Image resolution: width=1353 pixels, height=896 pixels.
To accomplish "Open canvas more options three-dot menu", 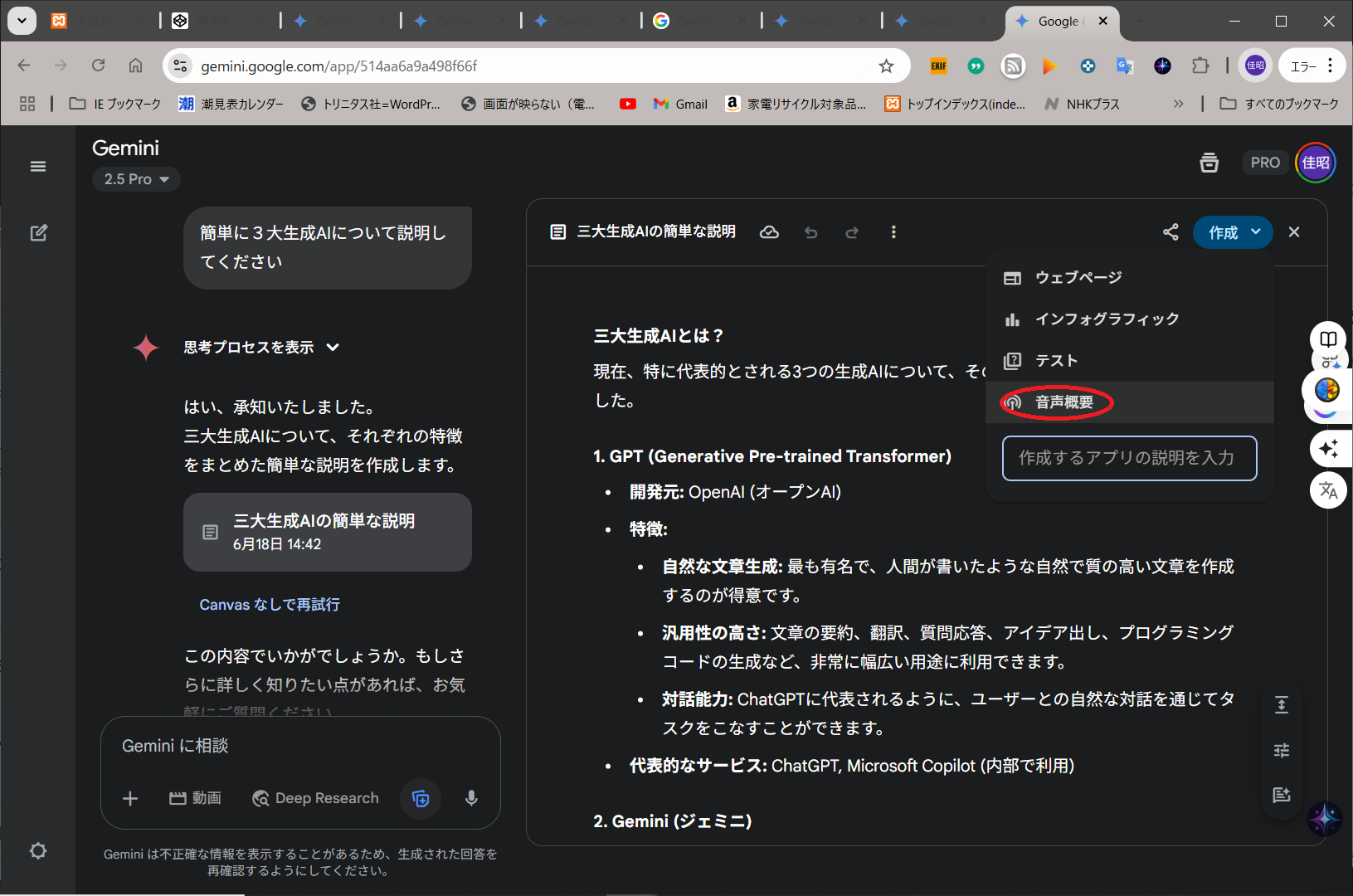I will pos(893,232).
